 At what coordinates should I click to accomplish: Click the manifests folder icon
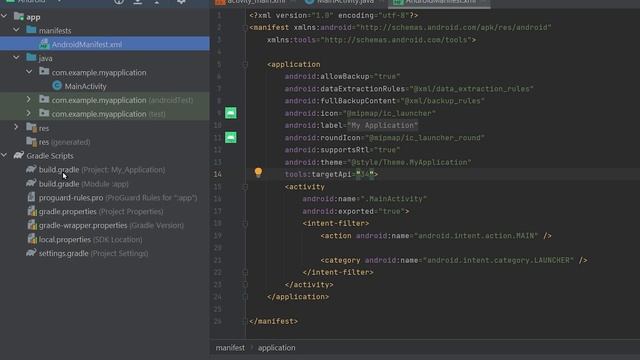point(31,30)
